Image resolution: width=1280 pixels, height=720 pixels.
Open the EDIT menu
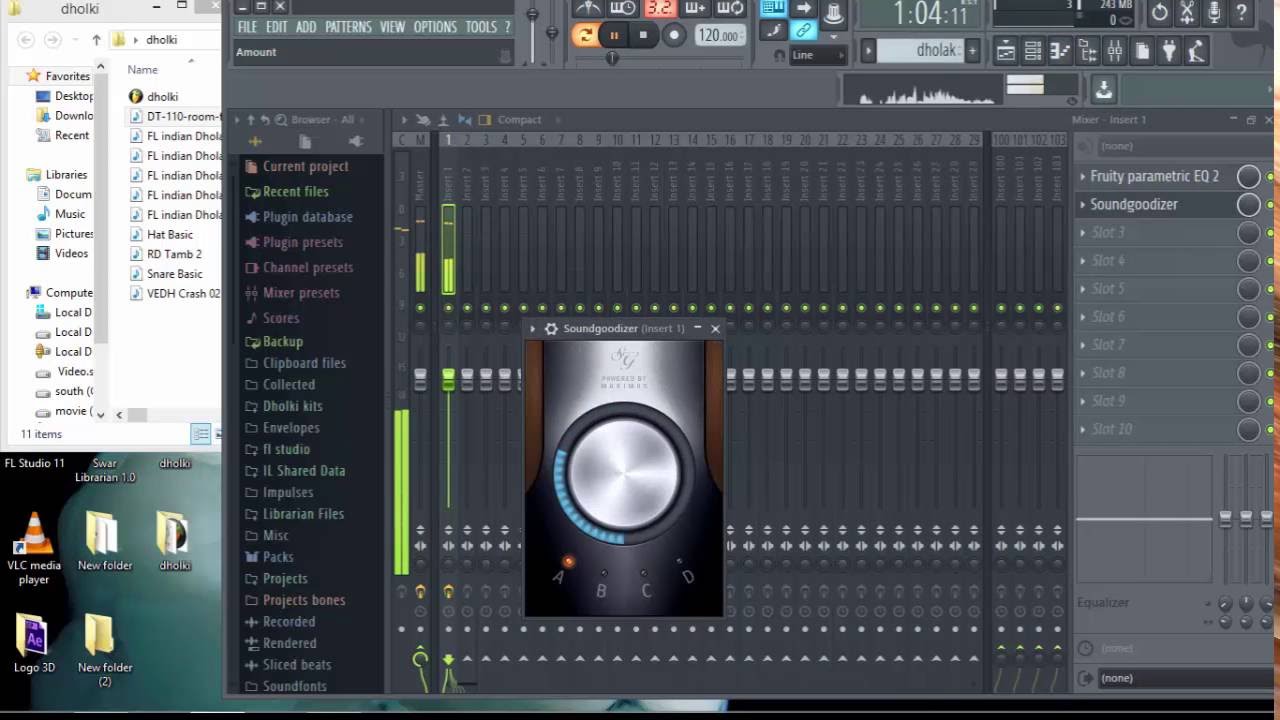[x=277, y=27]
